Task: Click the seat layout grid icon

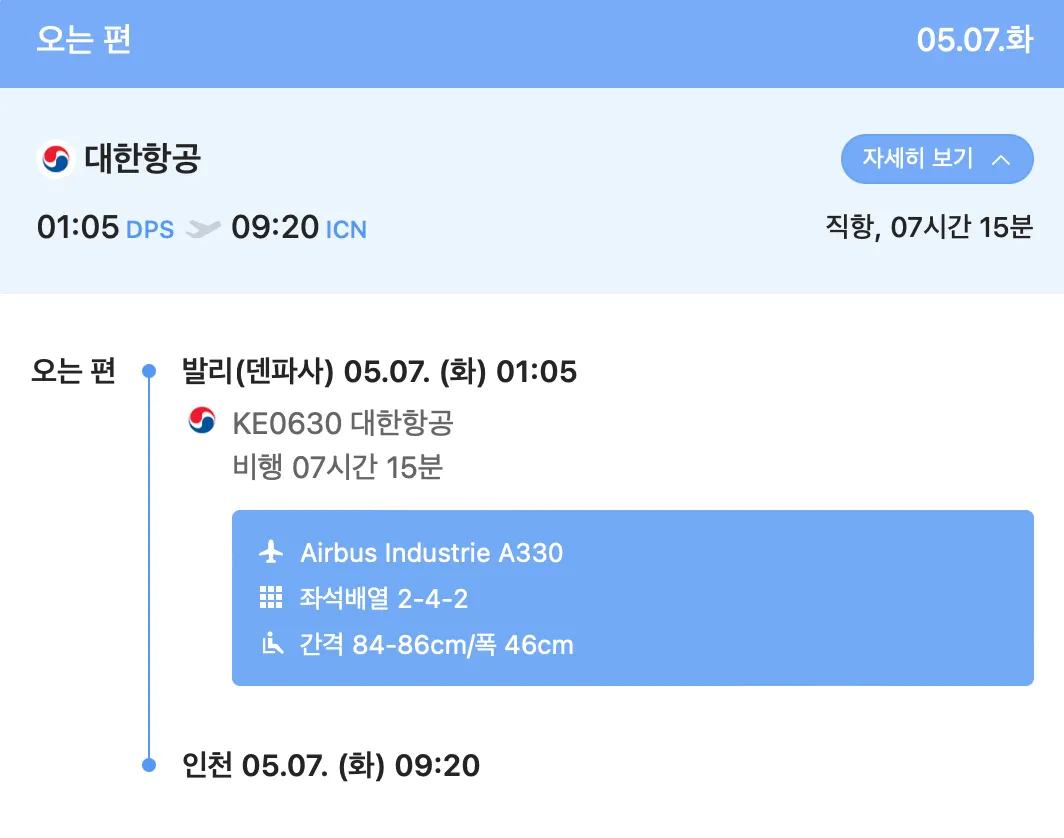Action: point(270,598)
